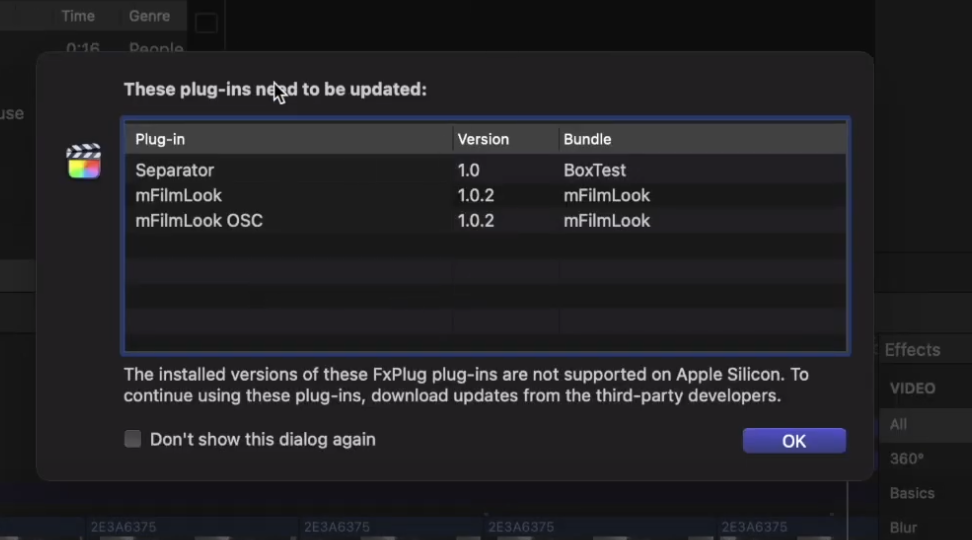Click the Final Cut Pro clapperboard icon

click(84, 161)
